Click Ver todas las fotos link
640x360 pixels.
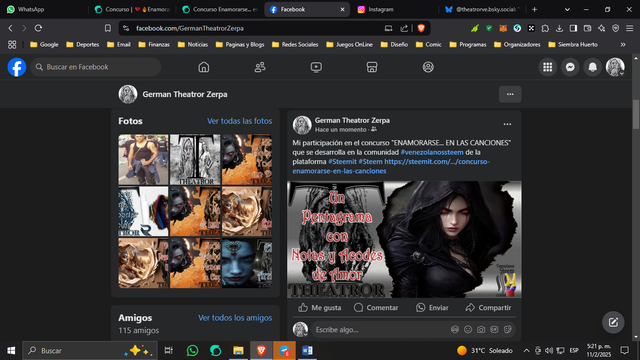(x=239, y=121)
